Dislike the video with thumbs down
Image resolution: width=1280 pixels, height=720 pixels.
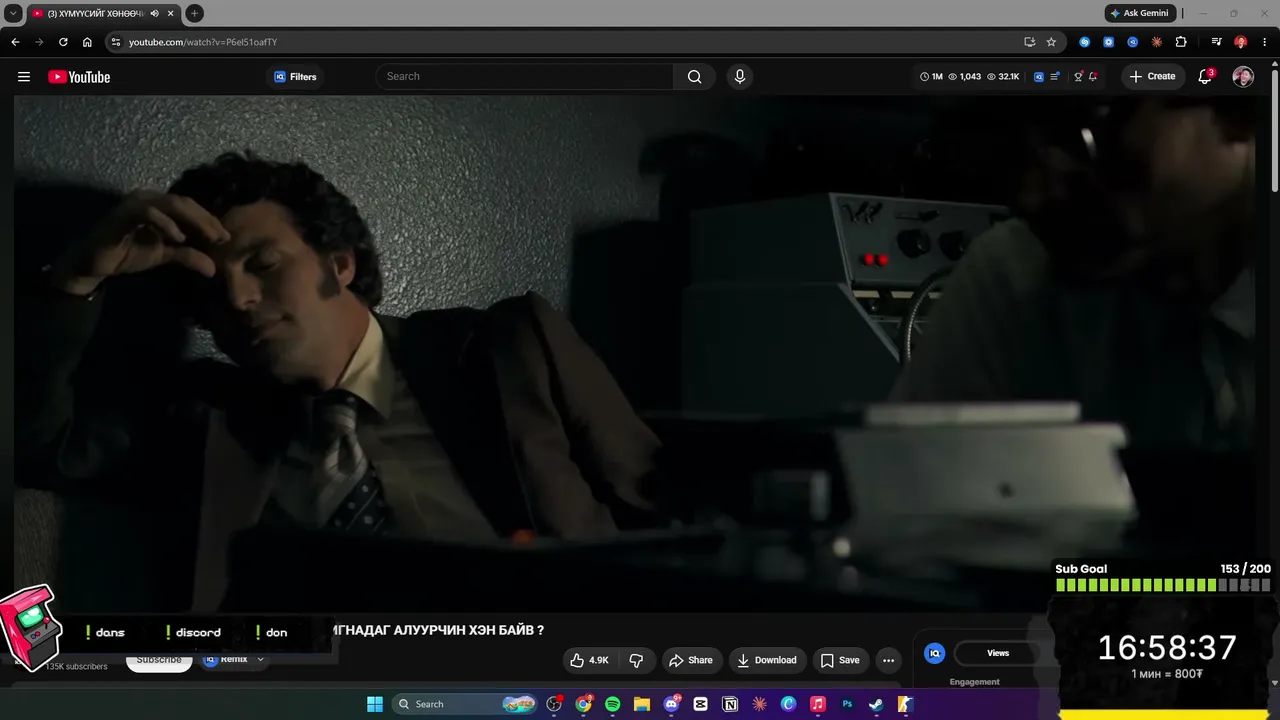pos(636,660)
